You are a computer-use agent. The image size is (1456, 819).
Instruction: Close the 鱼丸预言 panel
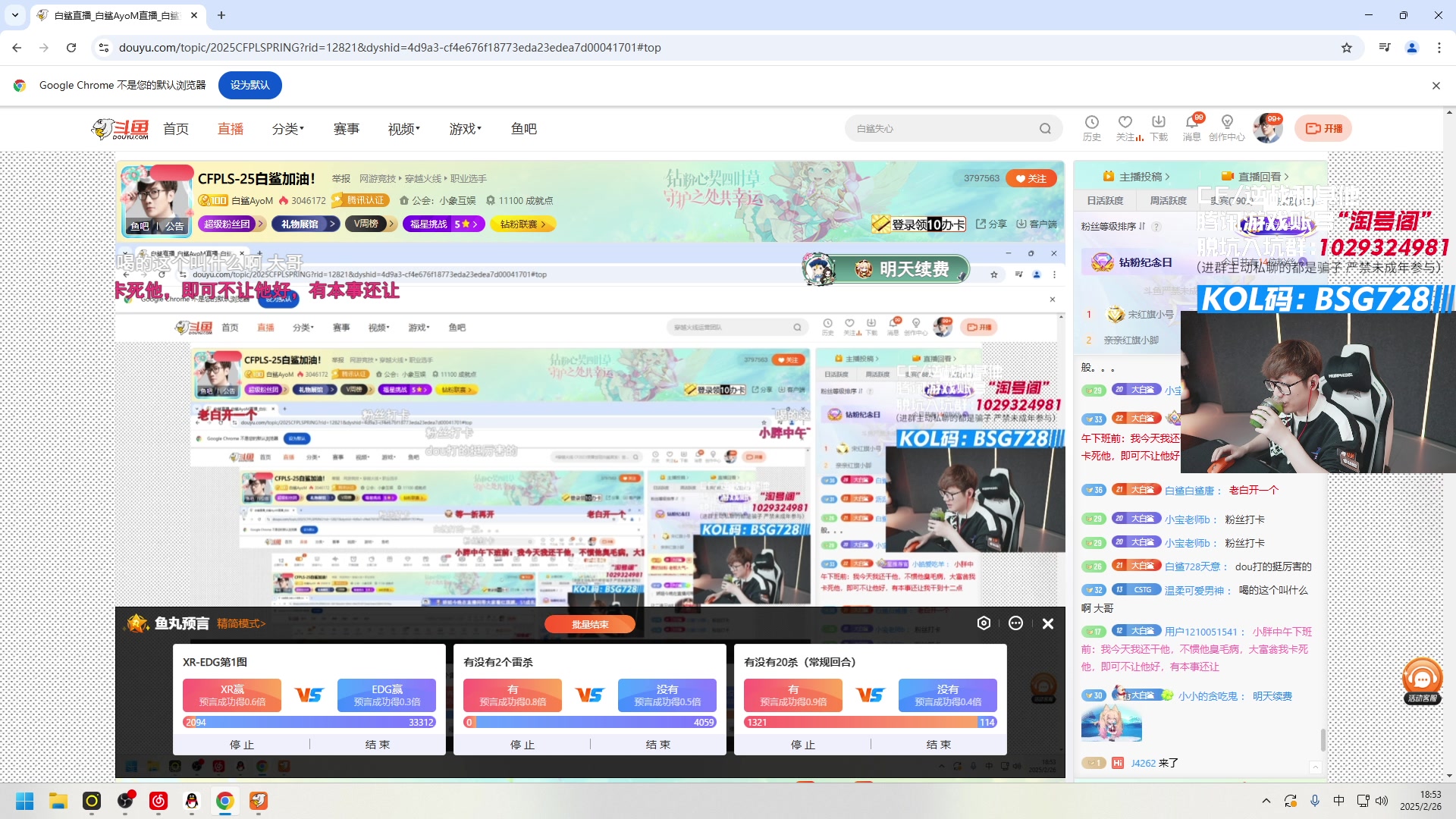(1048, 623)
